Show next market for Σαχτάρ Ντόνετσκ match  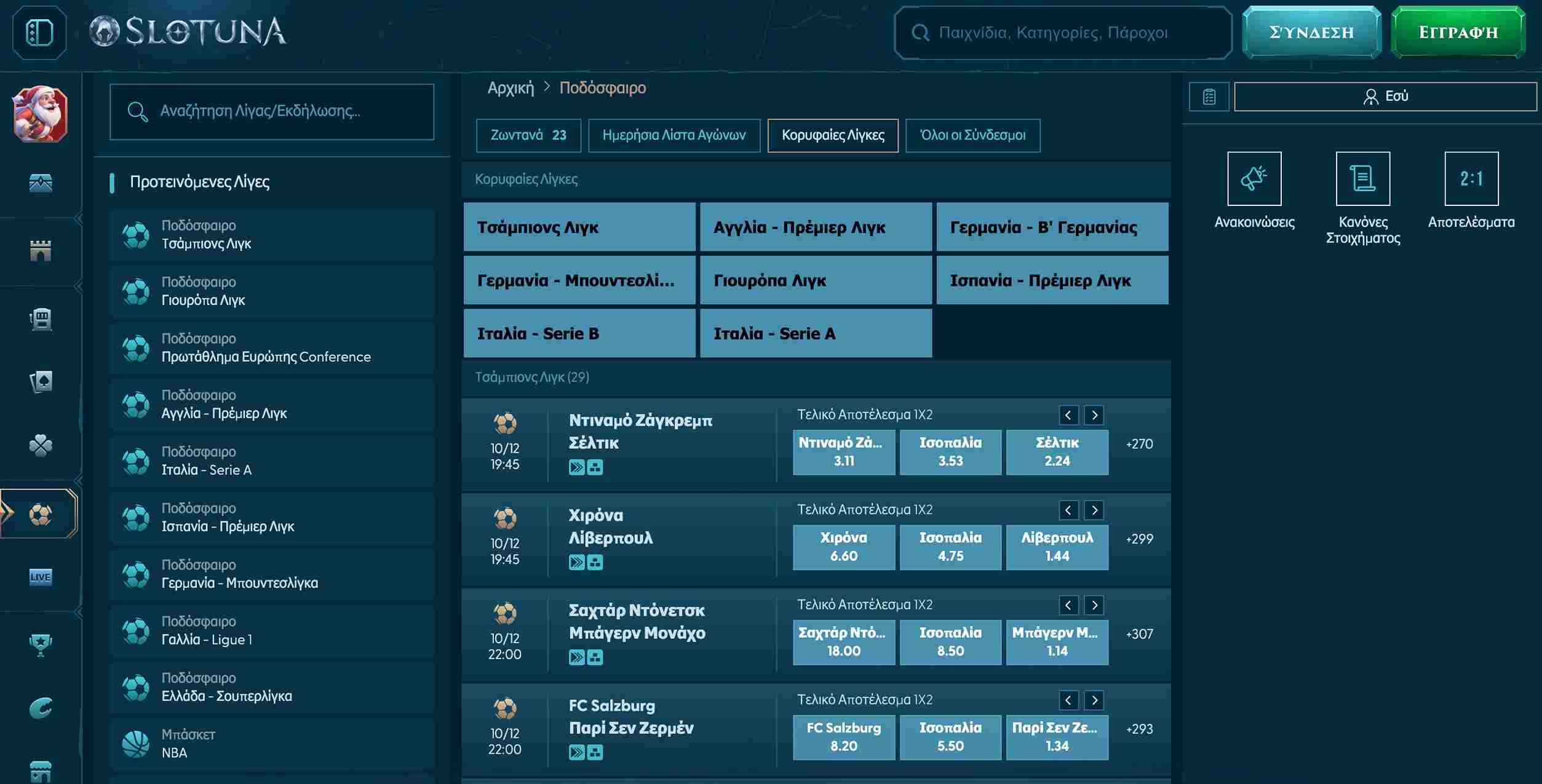[1094, 605]
